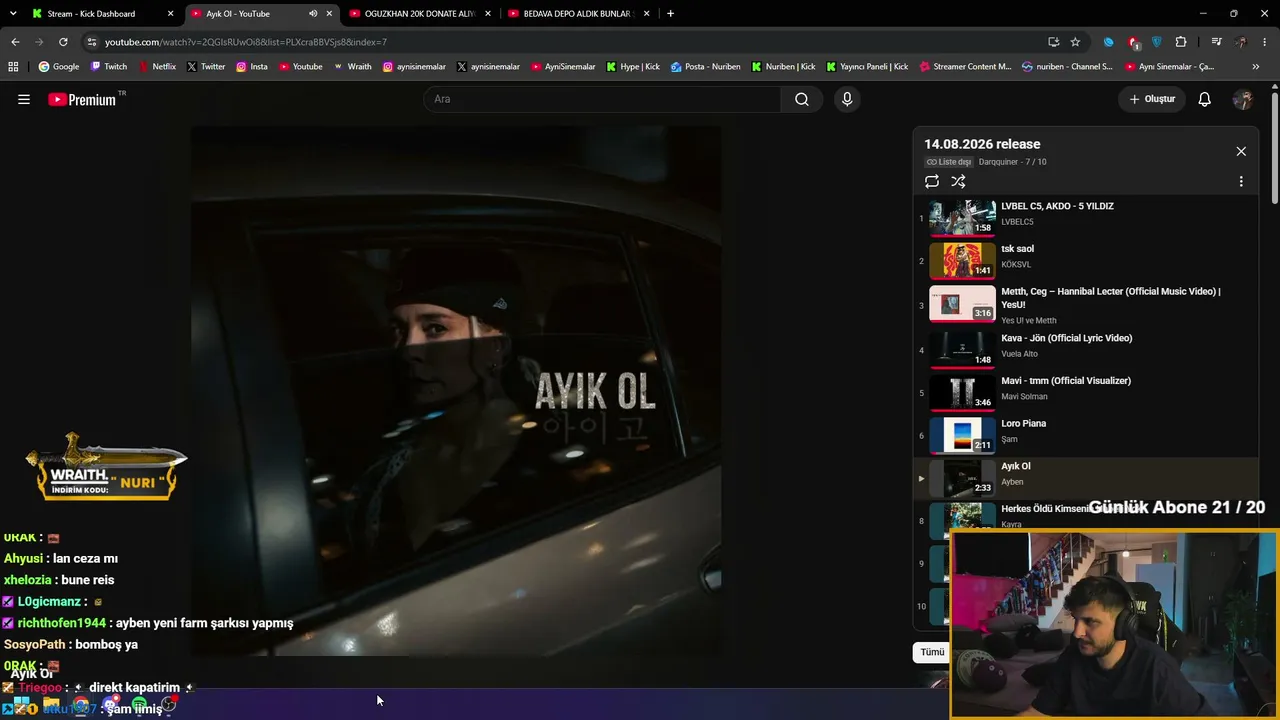The height and width of the screenshot is (720, 1280).
Task: Play the tsk saol thumbnail
Action: click(962, 261)
